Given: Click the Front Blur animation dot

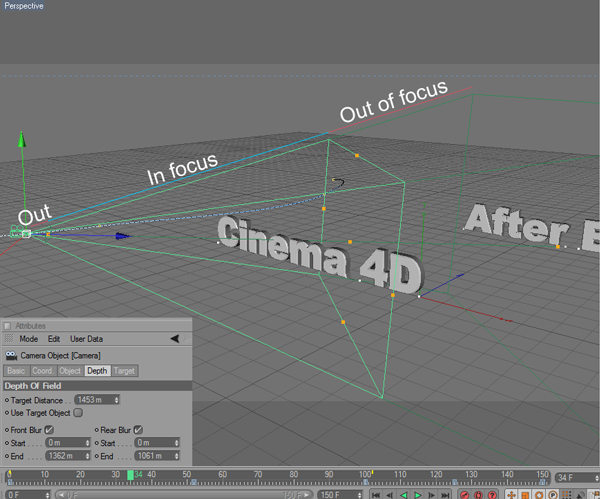Looking at the screenshot, I should (x=7, y=430).
